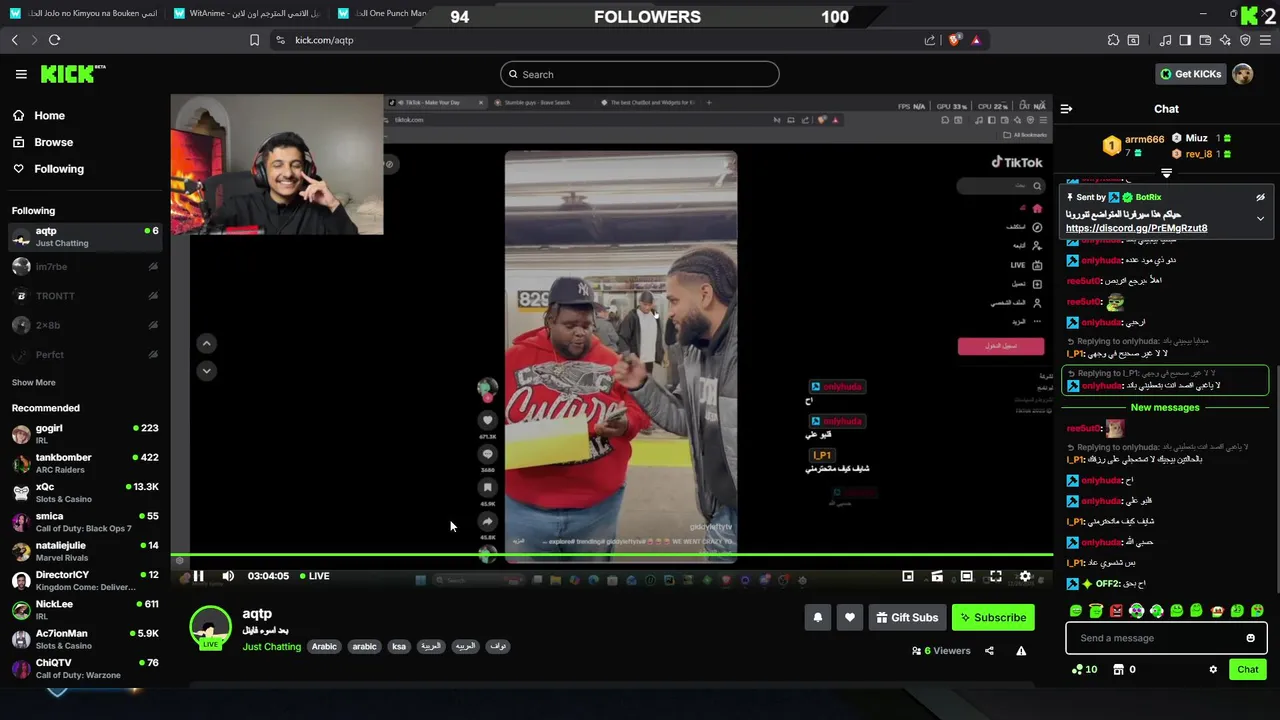This screenshot has height=720, width=1280.
Task: Open the discord.gg invite link
Action: click(x=1136, y=228)
